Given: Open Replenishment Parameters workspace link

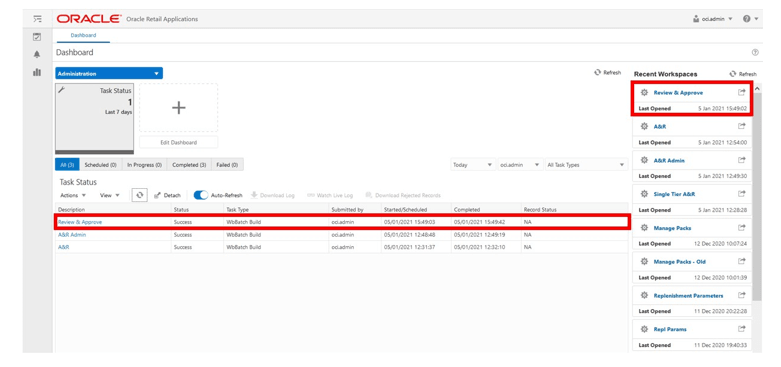Looking at the screenshot, I should coord(688,296).
